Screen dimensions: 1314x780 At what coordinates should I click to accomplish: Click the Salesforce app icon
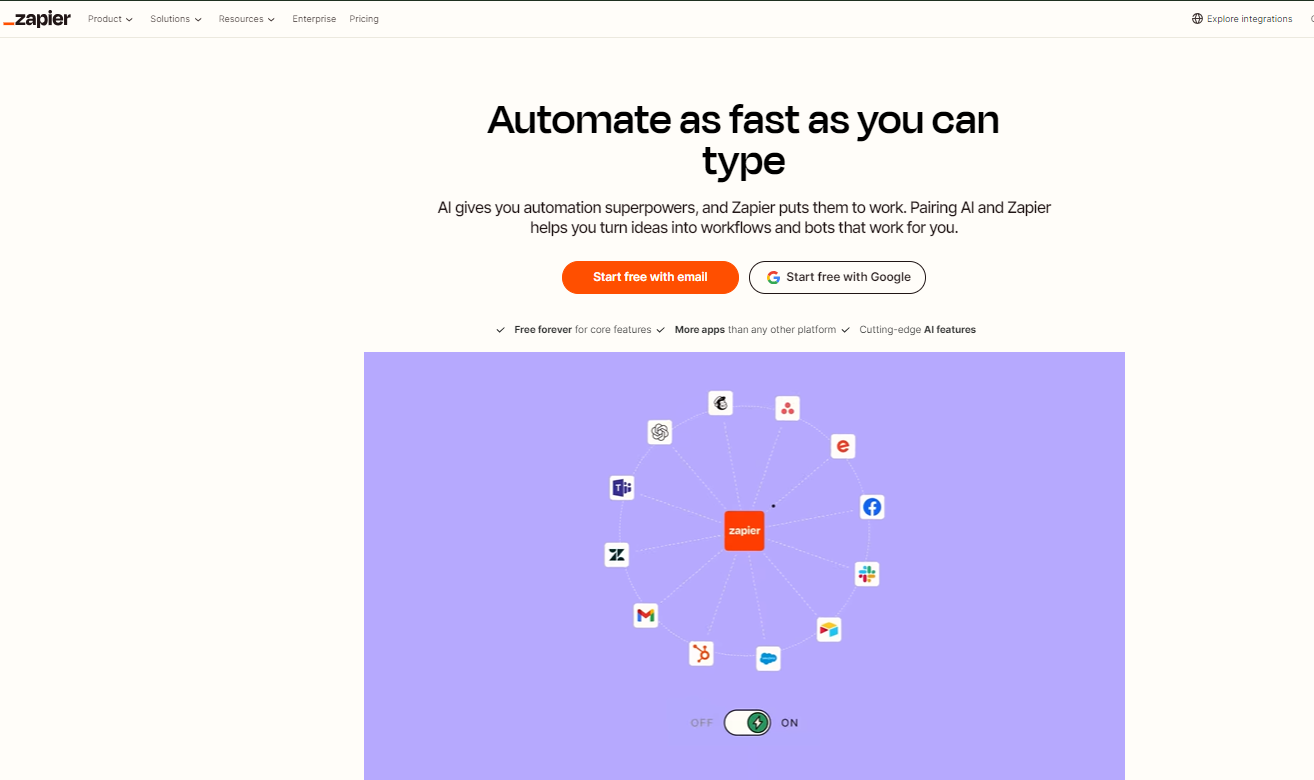pos(768,658)
